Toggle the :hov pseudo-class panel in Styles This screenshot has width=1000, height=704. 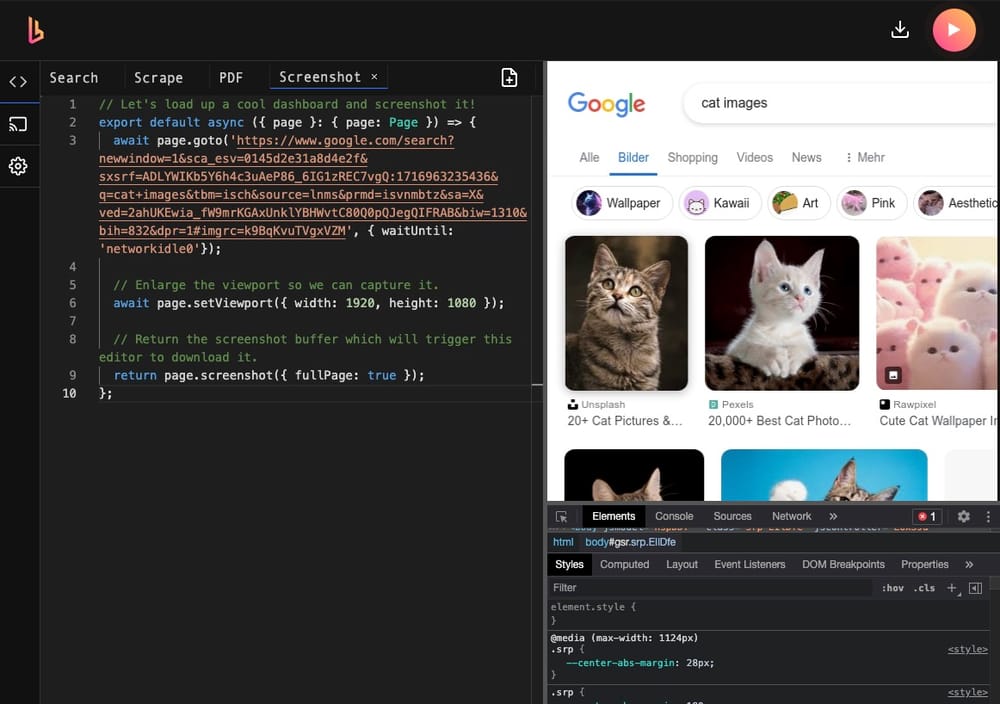click(893, 588)
